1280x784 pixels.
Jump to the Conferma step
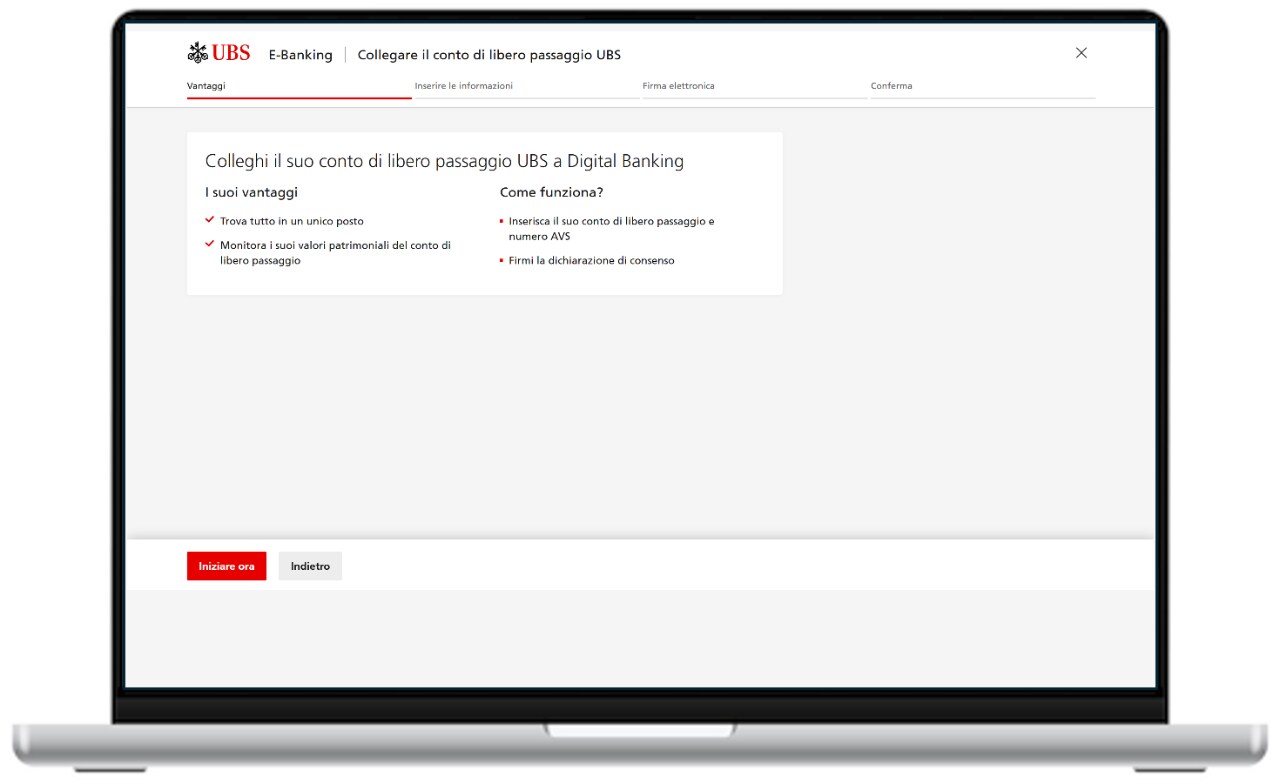click(891, 86)
